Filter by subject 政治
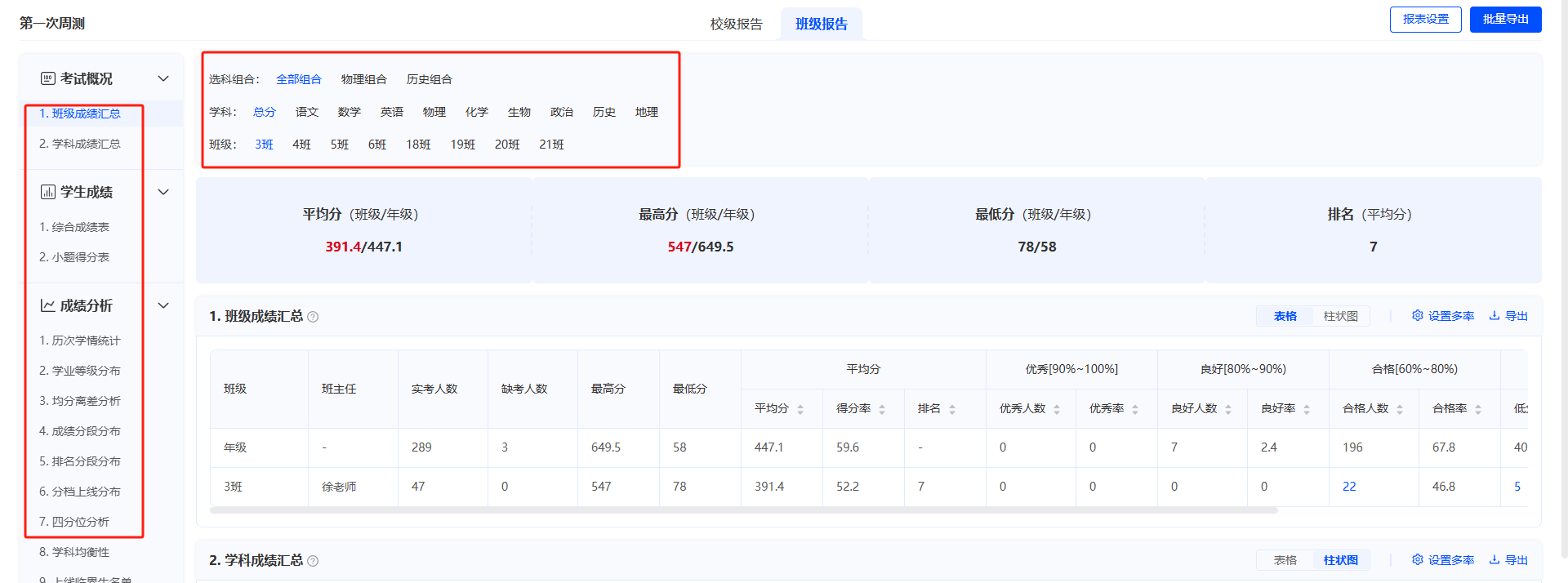The width and height of the screenshot is (1568, 583). (562, 112)
